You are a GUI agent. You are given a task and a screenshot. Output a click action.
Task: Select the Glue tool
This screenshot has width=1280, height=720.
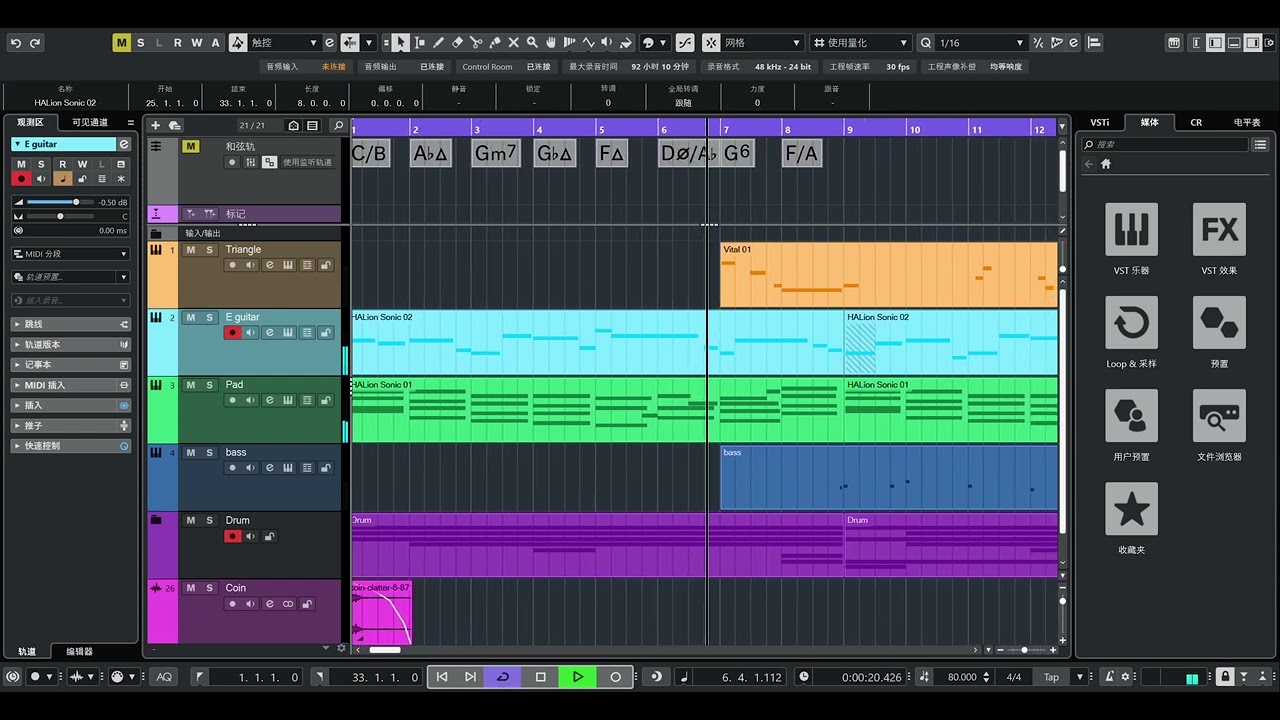click(495, 43)
